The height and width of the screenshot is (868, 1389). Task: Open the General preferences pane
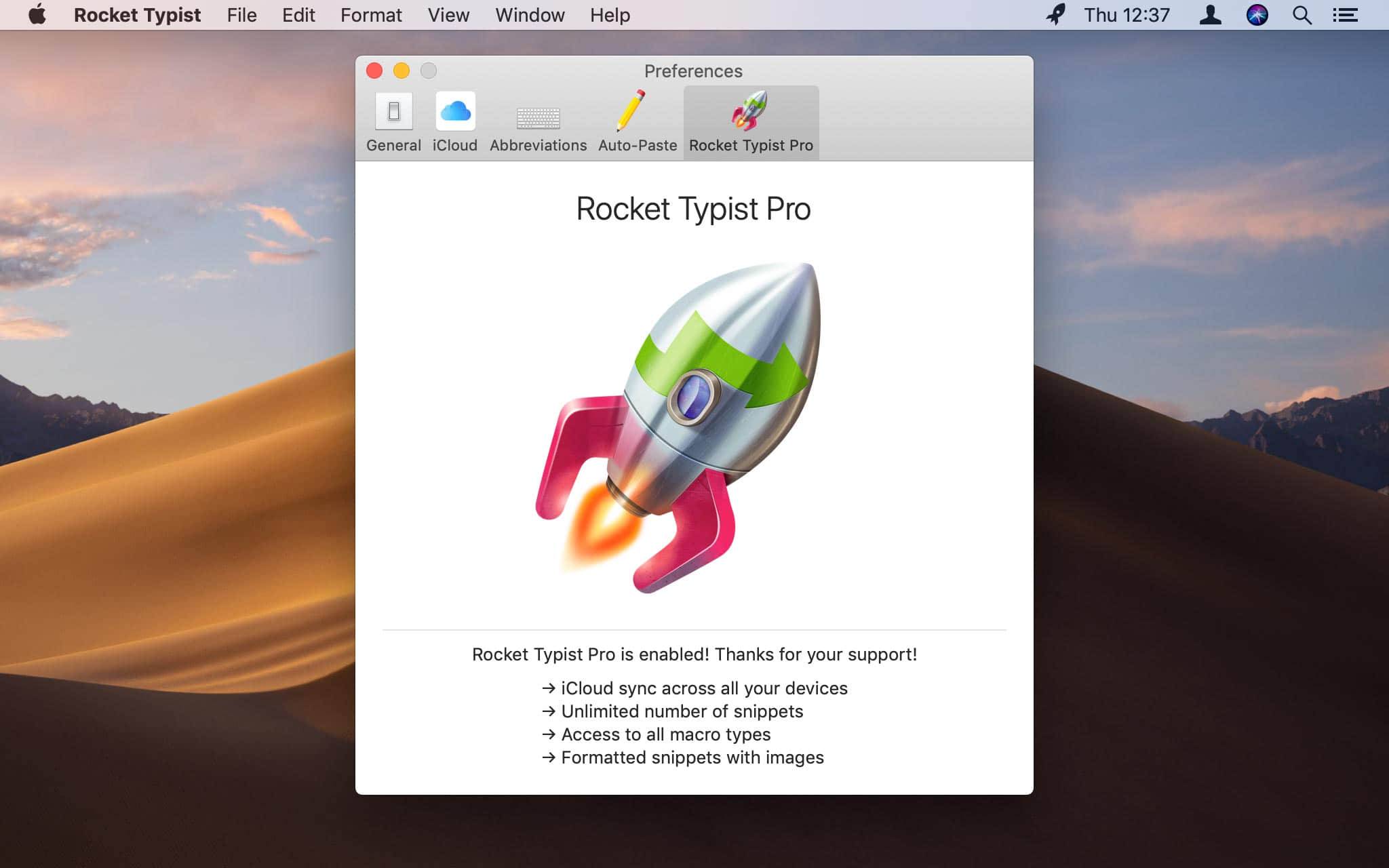(393, 123)
